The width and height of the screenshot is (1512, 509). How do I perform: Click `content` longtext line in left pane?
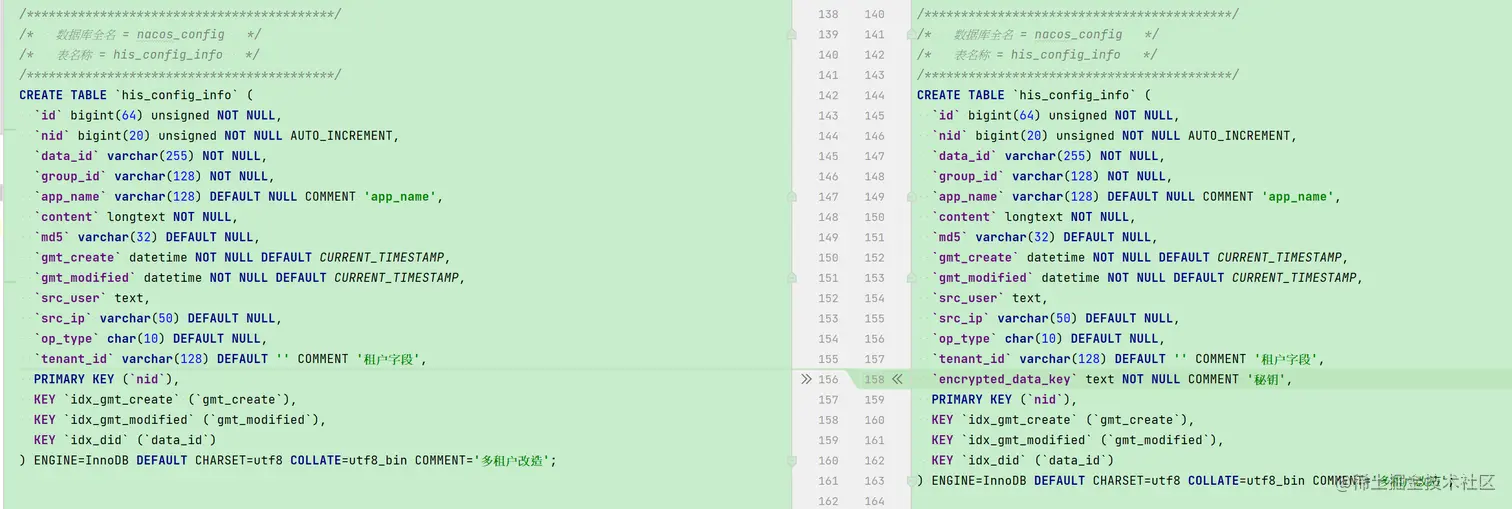(x=135, y=217)
